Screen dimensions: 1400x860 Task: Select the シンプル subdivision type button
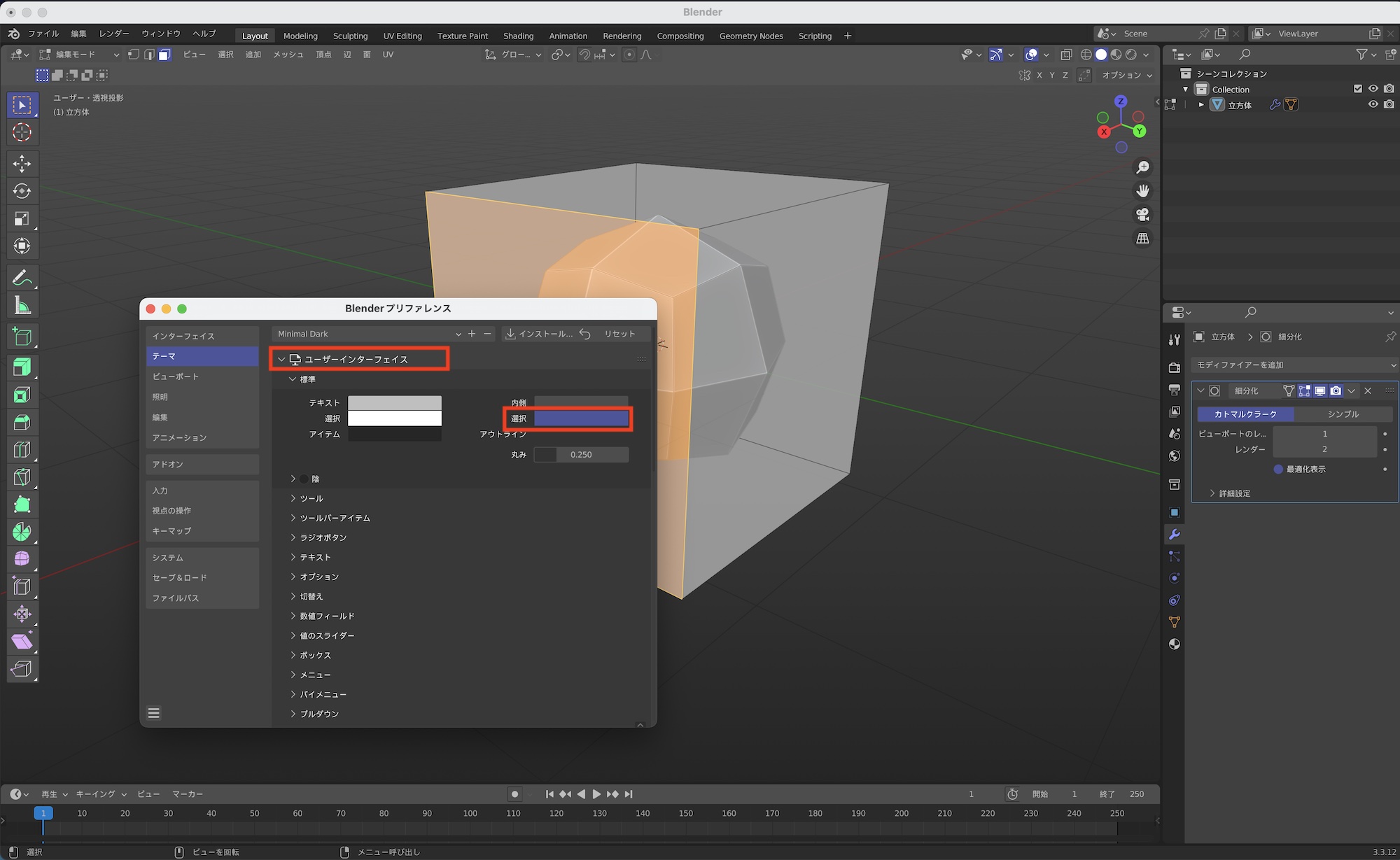pos(1343,414)
